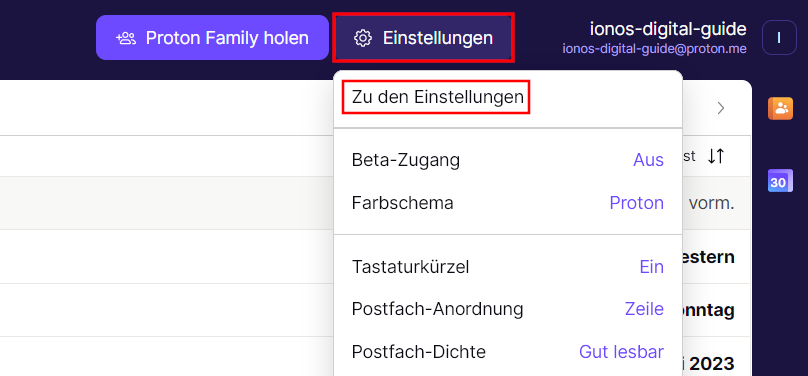
Task: Toggle Tastaturkürzel value Ein
Action: [x=651, y=267]
